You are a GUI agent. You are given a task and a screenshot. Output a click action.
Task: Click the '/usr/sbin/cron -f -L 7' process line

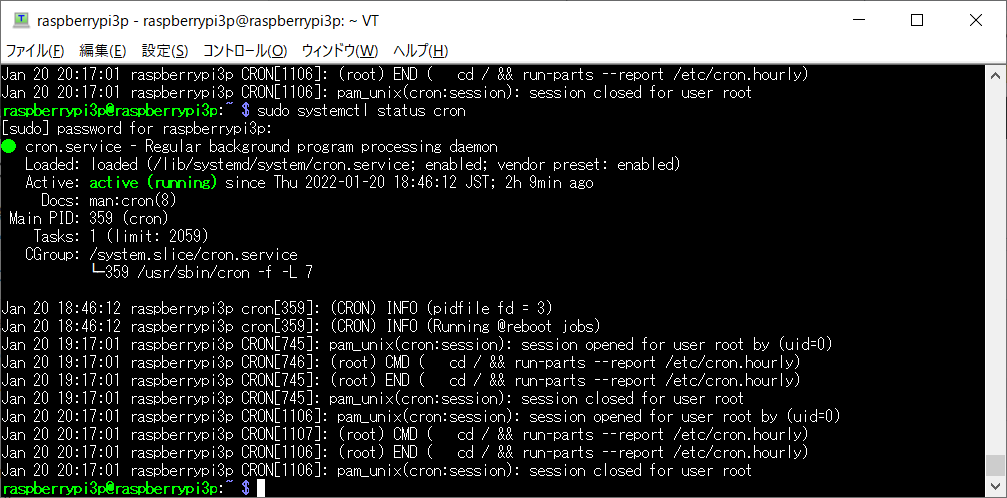(202, 272)
